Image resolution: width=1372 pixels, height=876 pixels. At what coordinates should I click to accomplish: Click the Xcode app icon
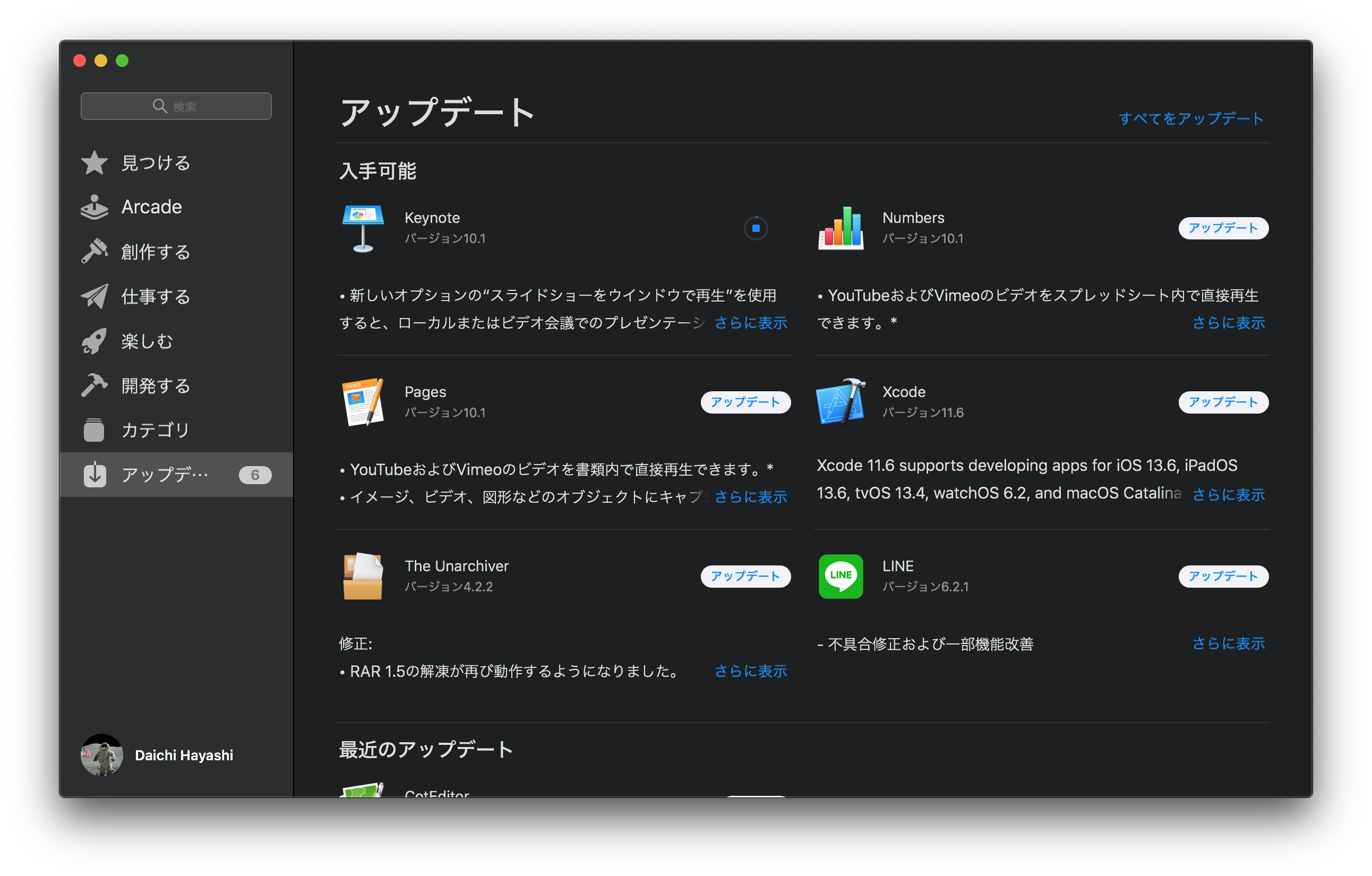[841, 402]
